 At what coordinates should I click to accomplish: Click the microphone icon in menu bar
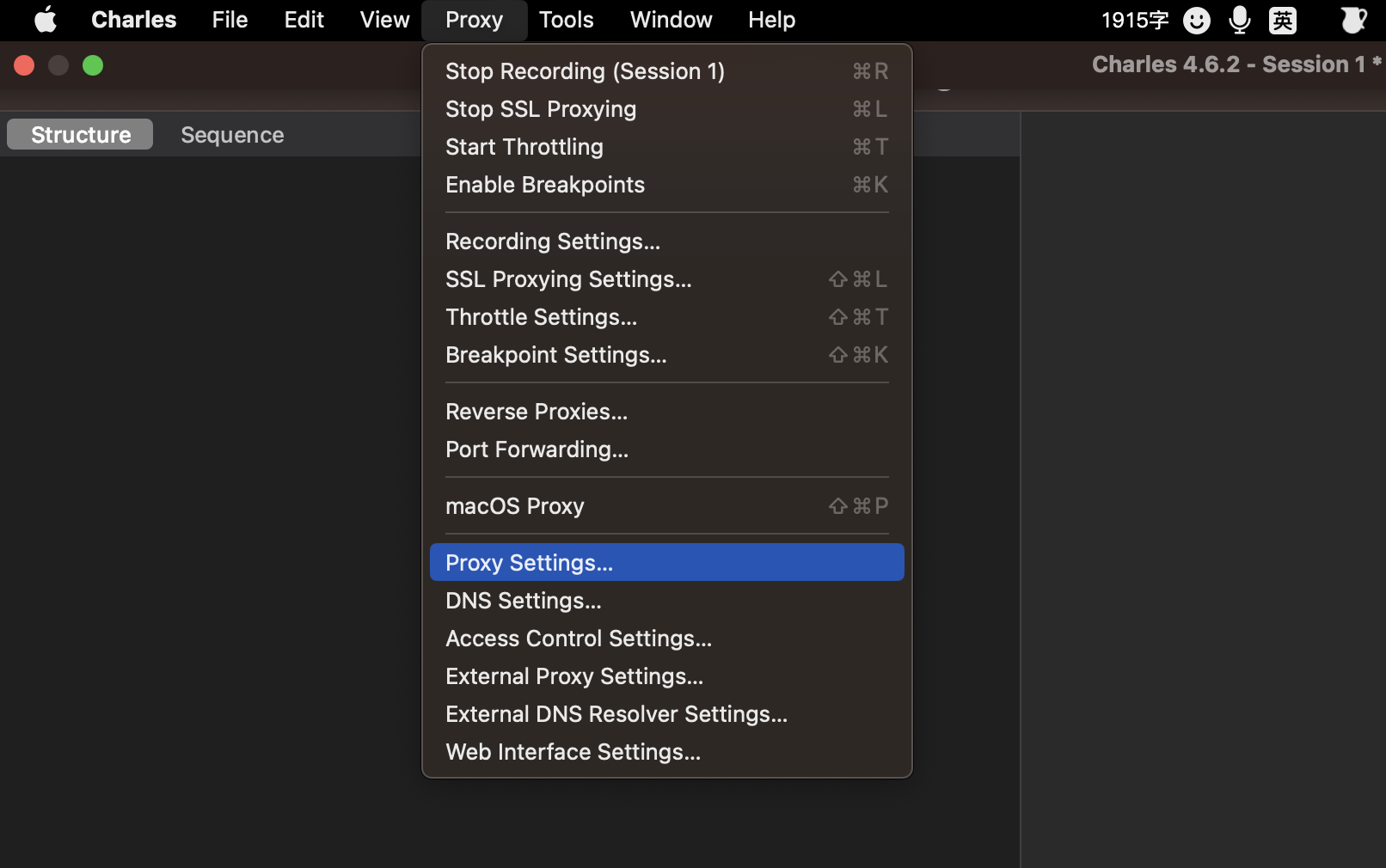(1239, 20)
